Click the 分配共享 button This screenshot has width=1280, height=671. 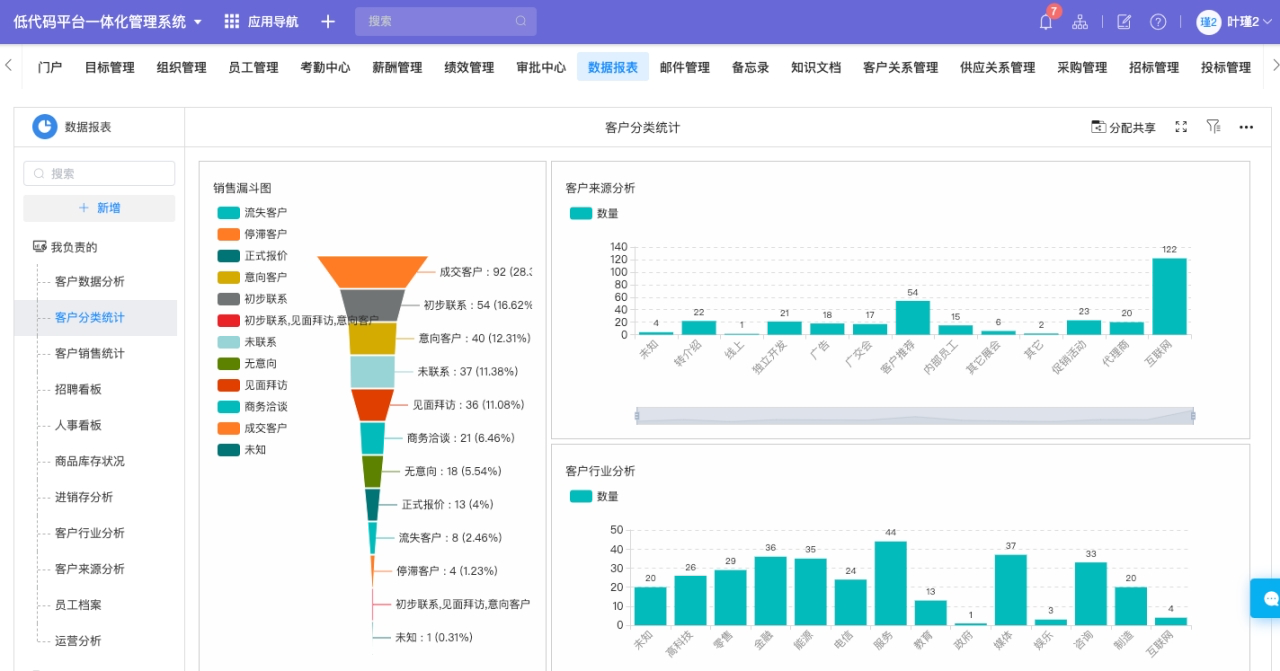pyautogui.click(x=1123, y=127)
